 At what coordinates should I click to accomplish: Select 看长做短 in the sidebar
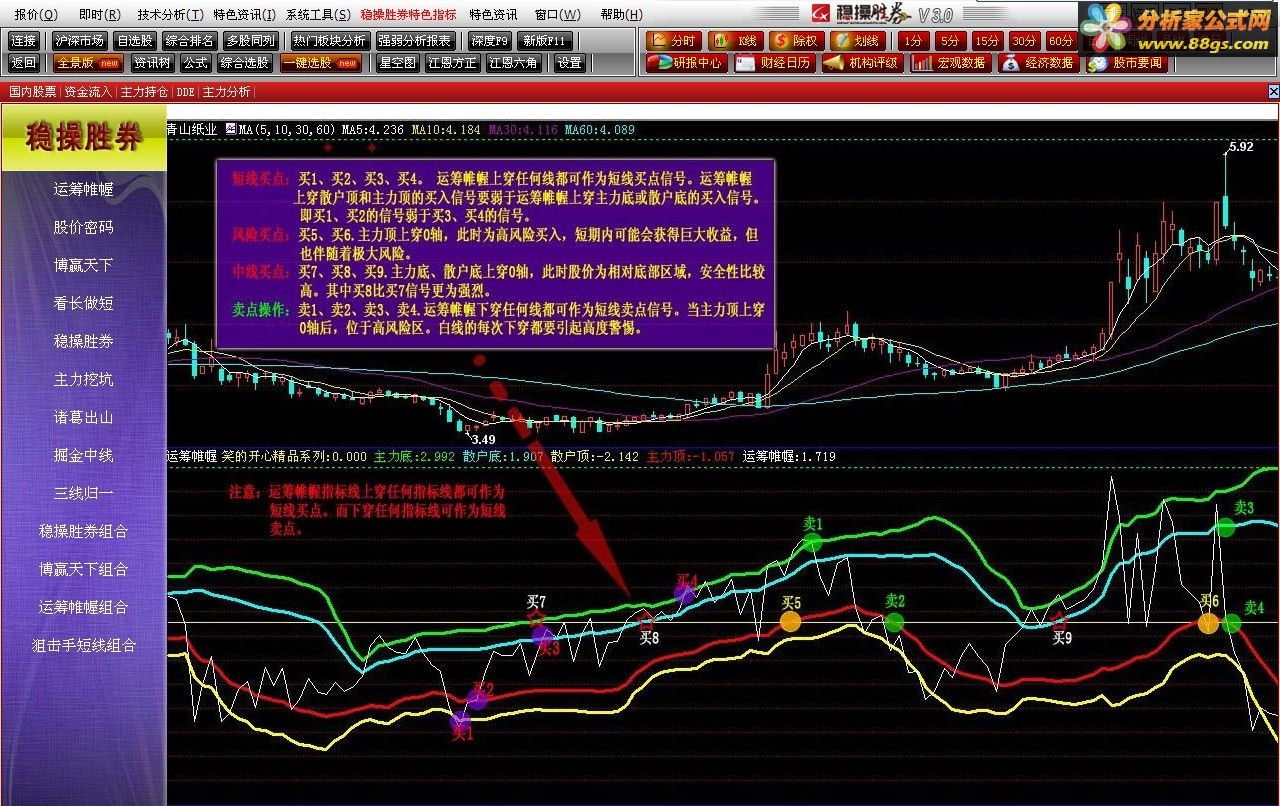click(83, 303)
